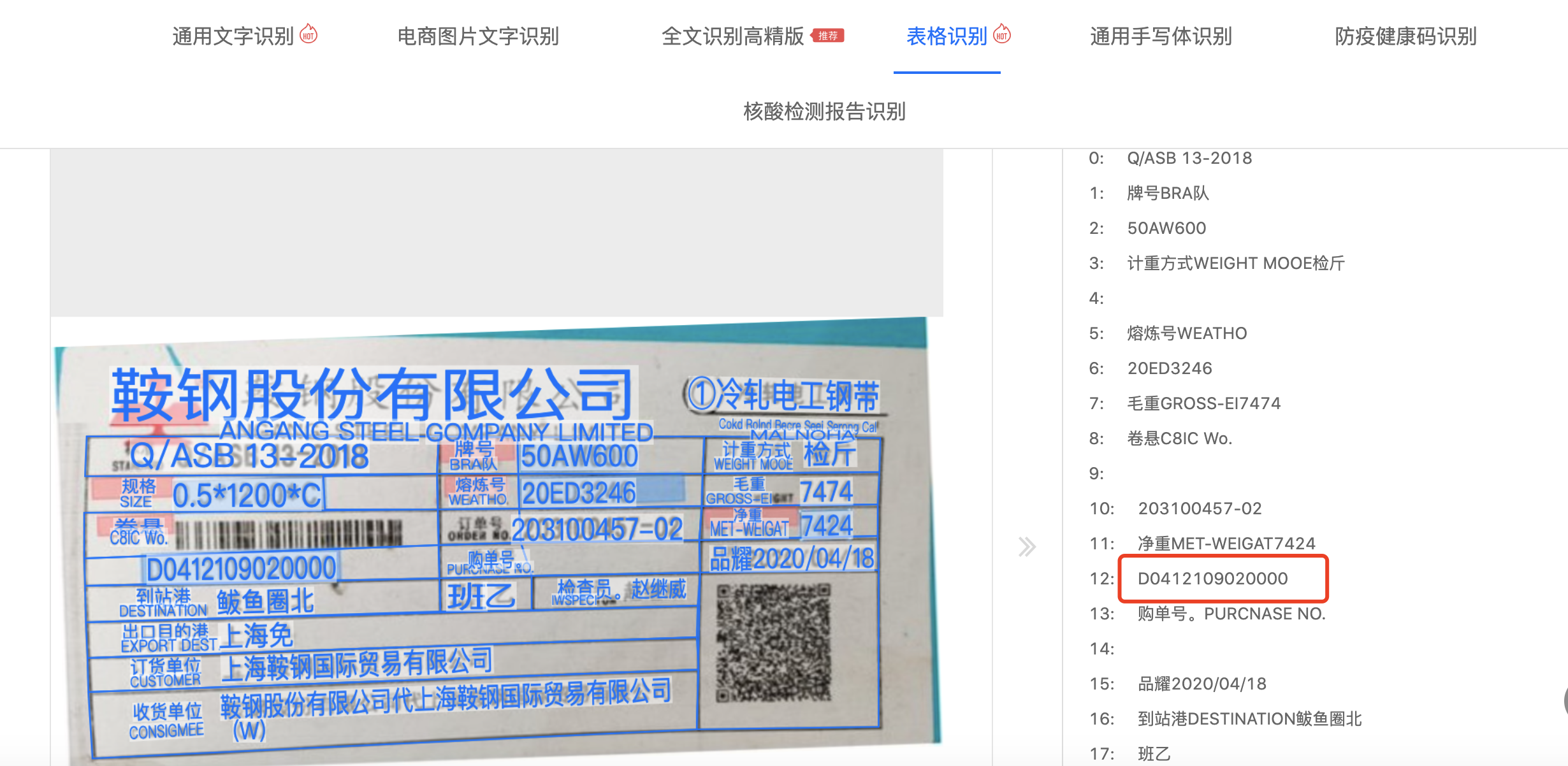Click the 推荐 badge next to 全文识别高精版
This screenshot has height=766, width=1568.
(x=828, y=36)
